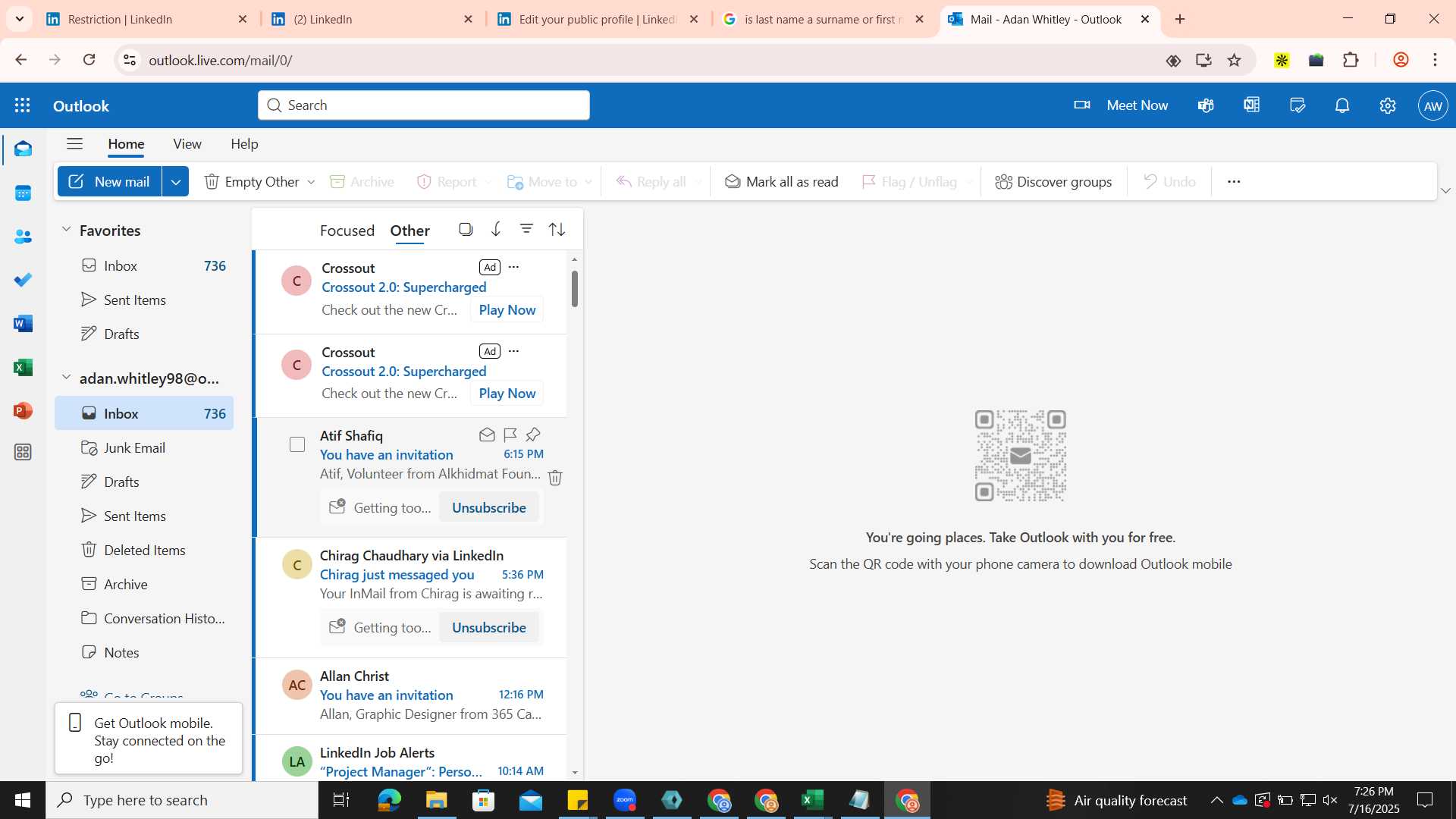1456x819 pixels.
Task: Expand the ribbon with the chevron at right edge
Action: [1445, 190]
